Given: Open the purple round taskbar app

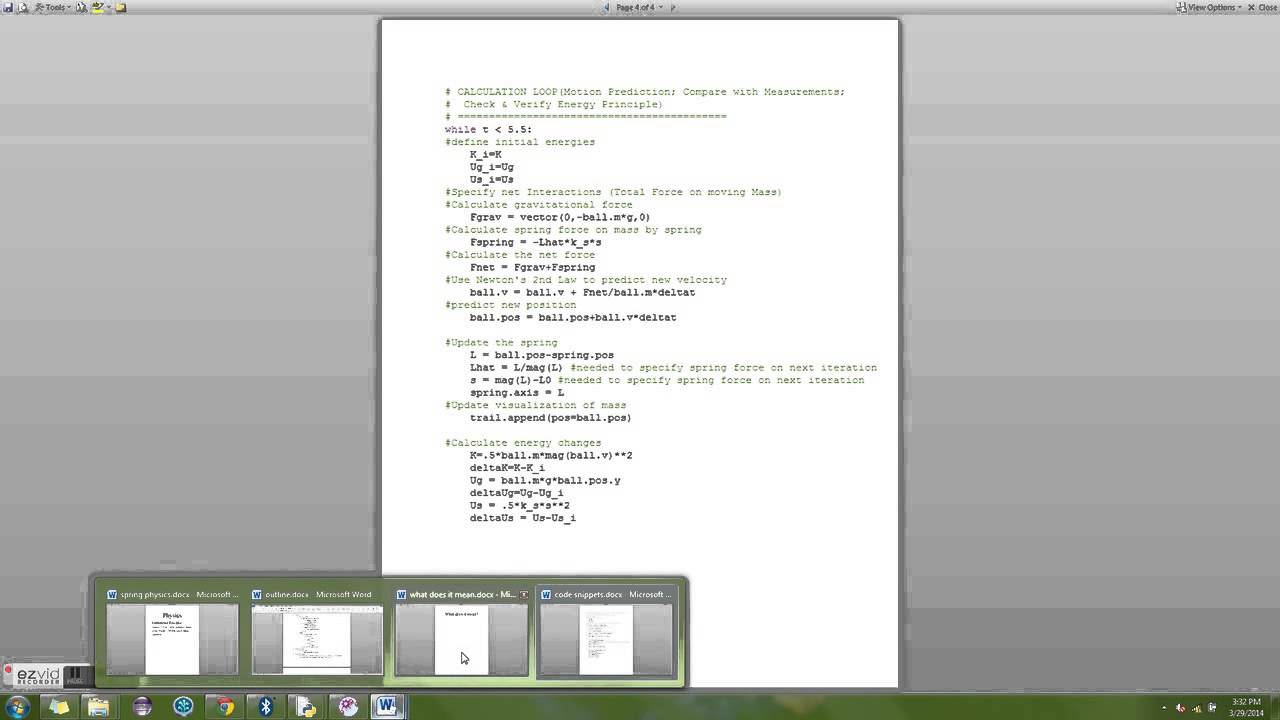Looking at the screenshot, I should pos(141,707).
